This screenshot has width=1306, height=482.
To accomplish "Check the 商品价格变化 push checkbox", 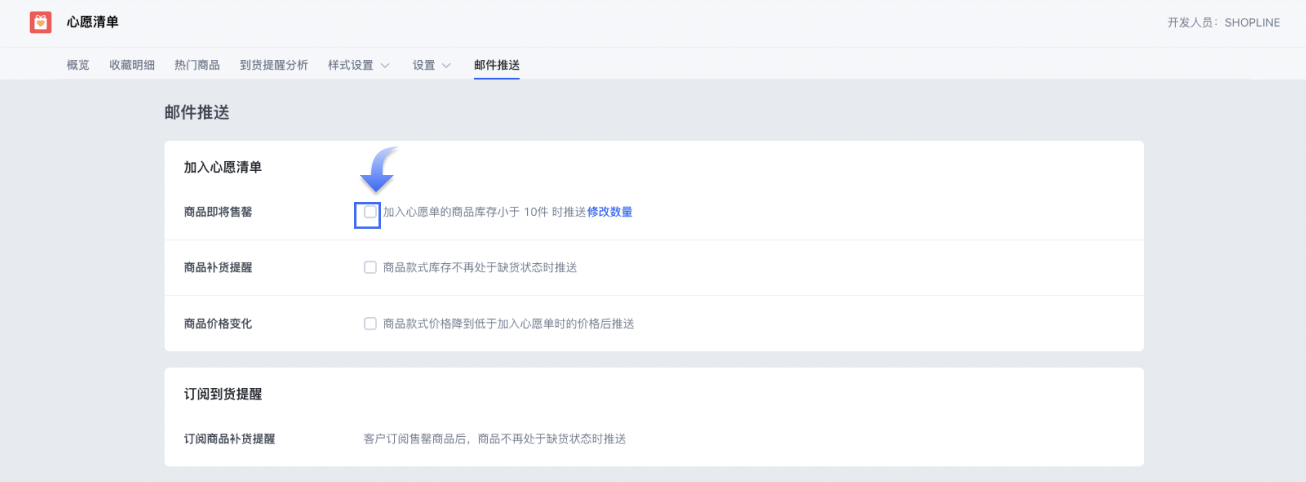I will click(370, 324).
